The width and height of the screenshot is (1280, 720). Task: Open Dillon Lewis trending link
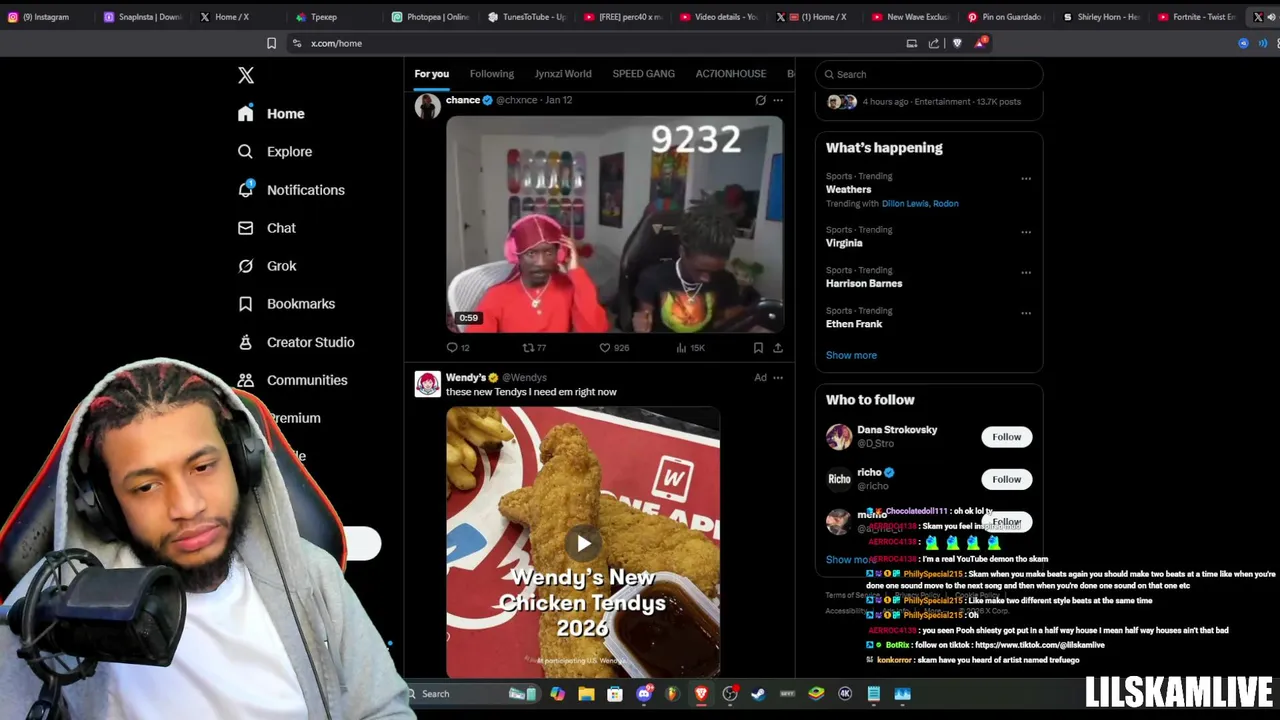[905, 204]
